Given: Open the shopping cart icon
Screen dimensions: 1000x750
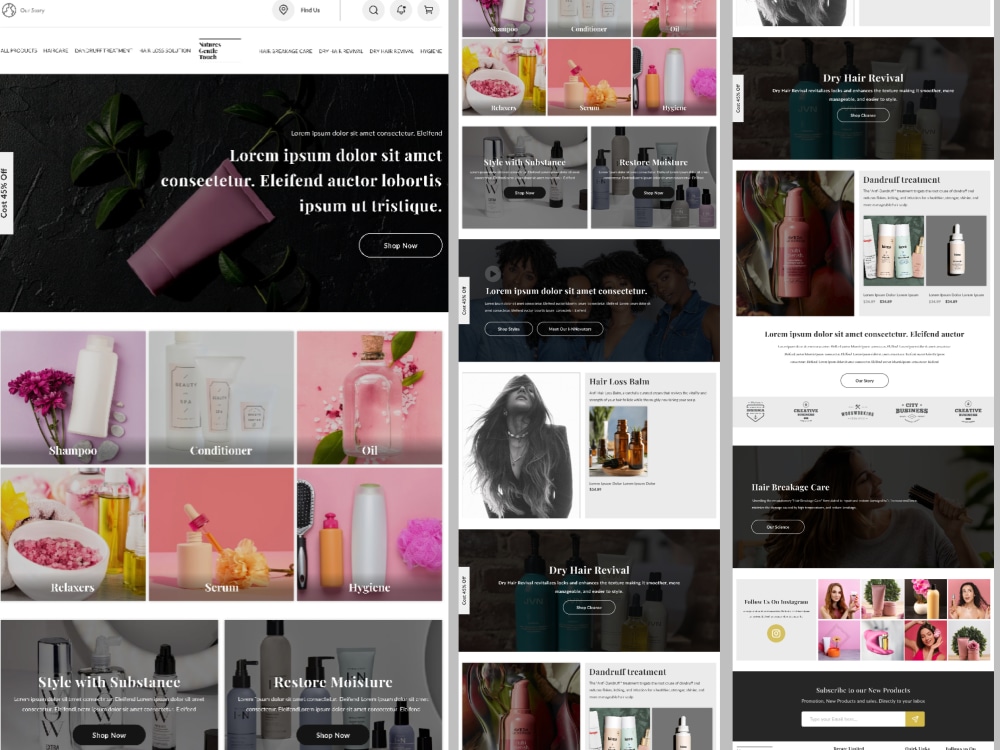Looking at the screenshot, I should coord(428,10).
